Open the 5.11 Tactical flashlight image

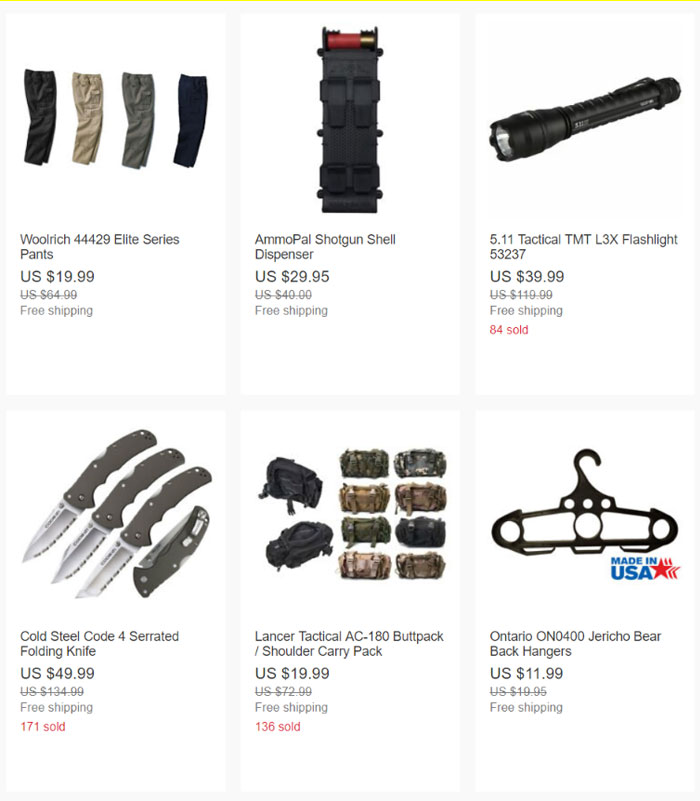pyautogui.click(x=585, y=119)
